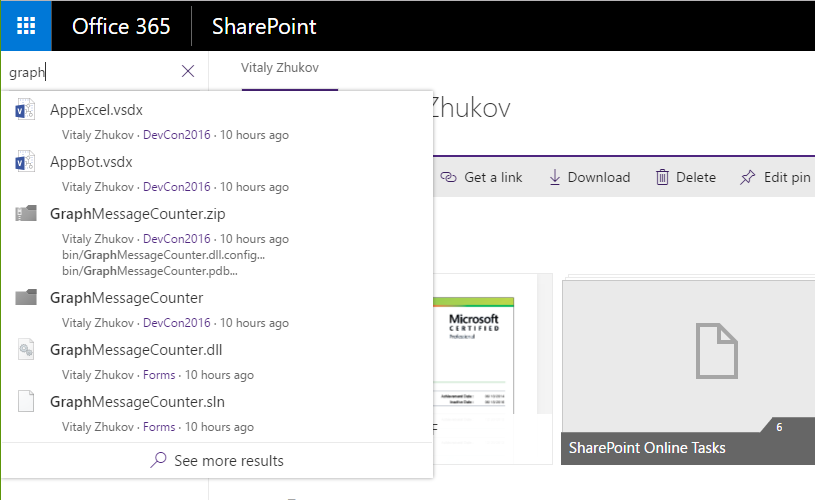This screenshot has height=500, width=815.
Task: Open GraphMessageCounter.dll search result
Action: point(136,350)
